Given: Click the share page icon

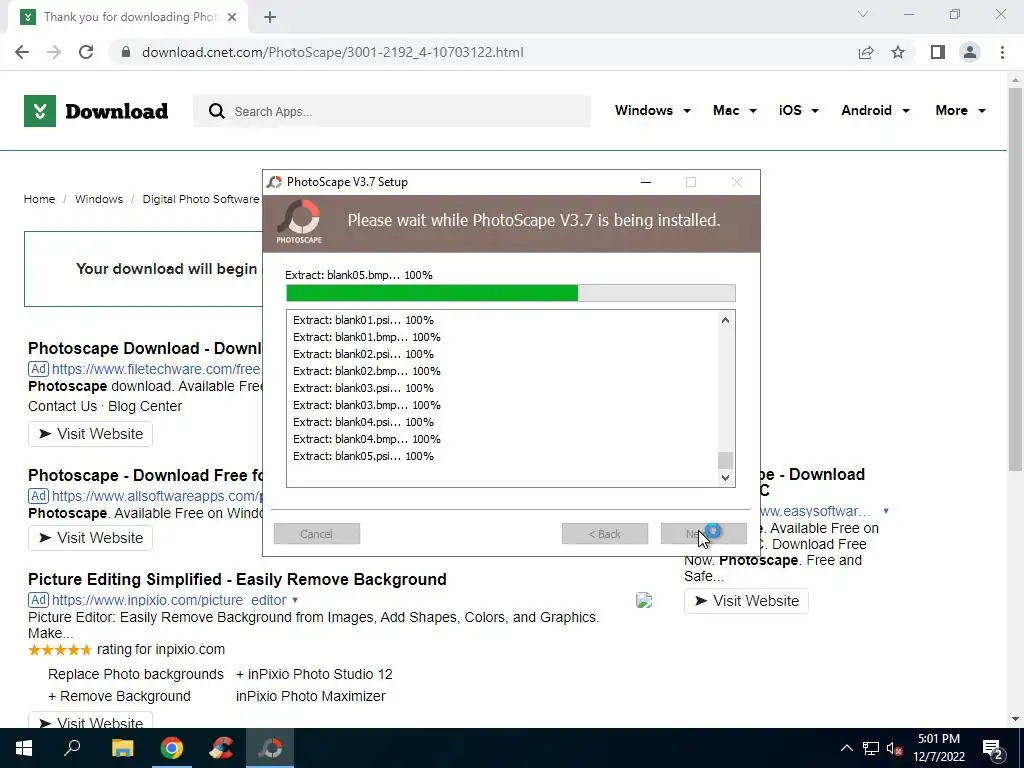Looking at the screenshot, I should coord(866,52).
